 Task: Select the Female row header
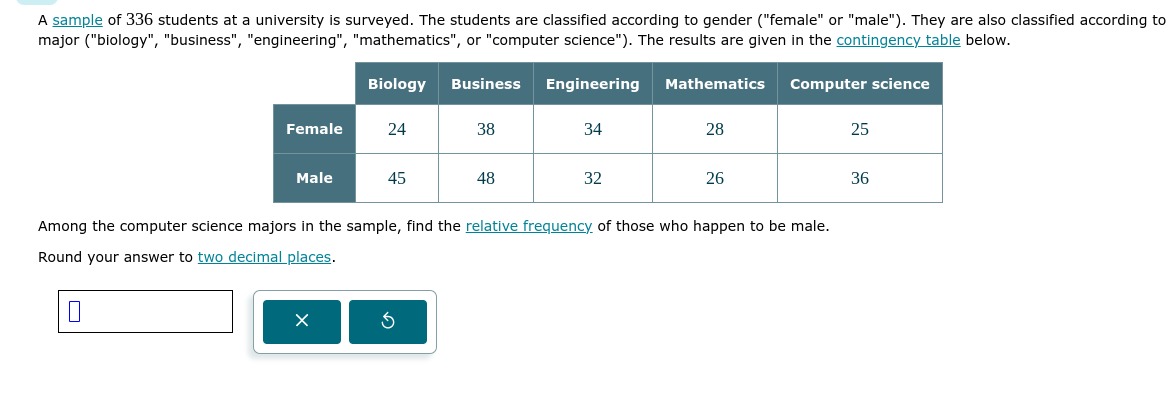(x=314, y=129)
